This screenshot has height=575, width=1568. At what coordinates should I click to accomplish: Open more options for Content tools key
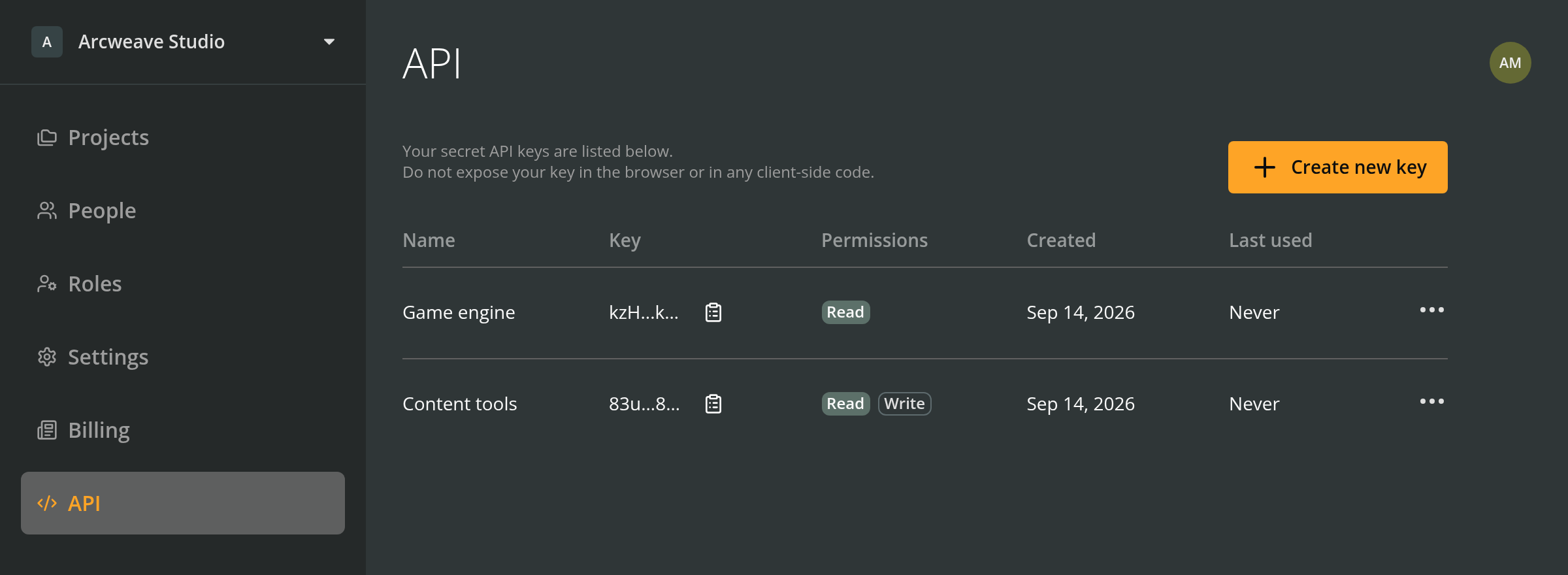(1432, 401)
